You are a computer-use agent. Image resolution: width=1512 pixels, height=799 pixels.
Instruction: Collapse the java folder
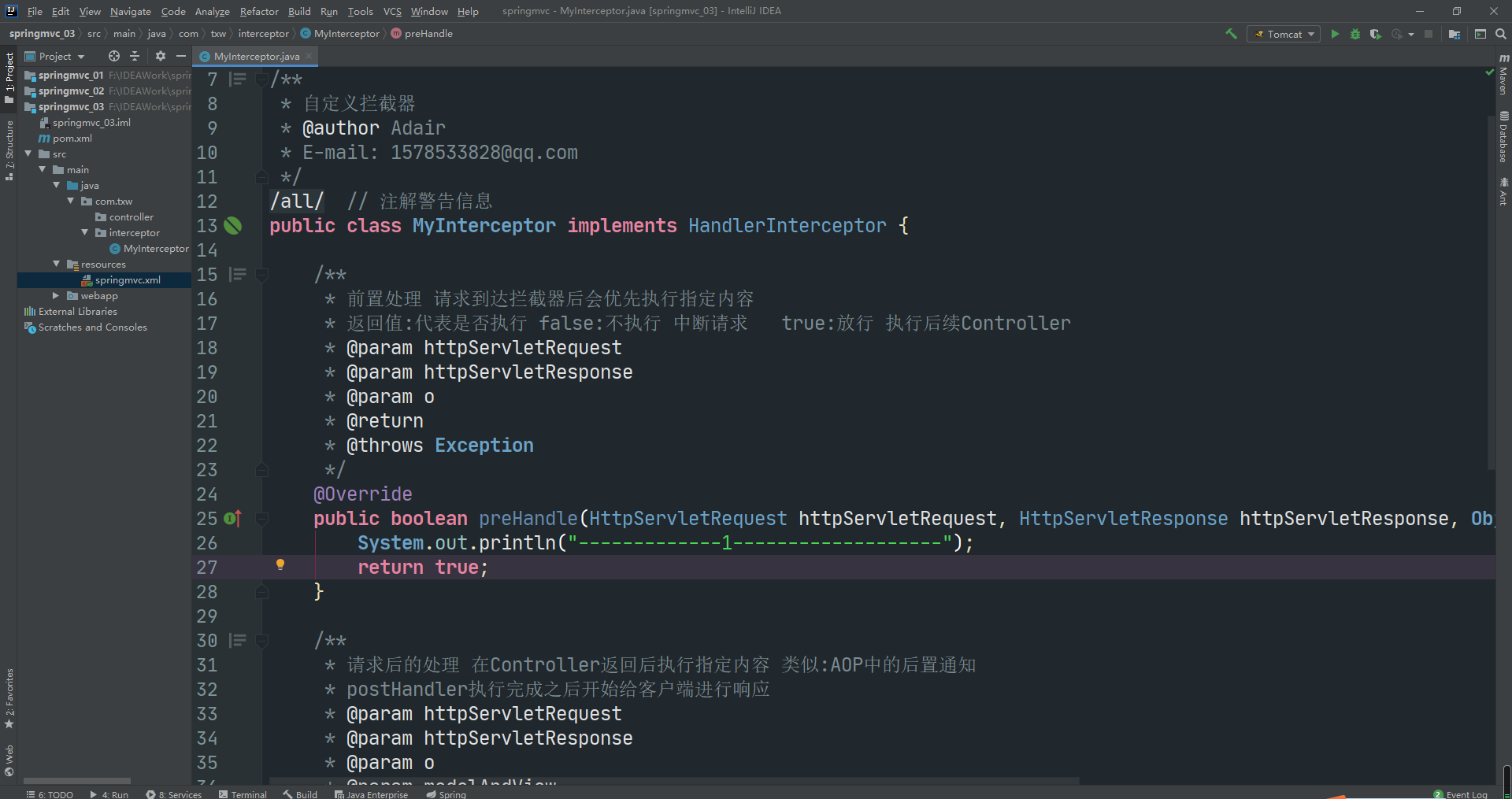[57, 185]
